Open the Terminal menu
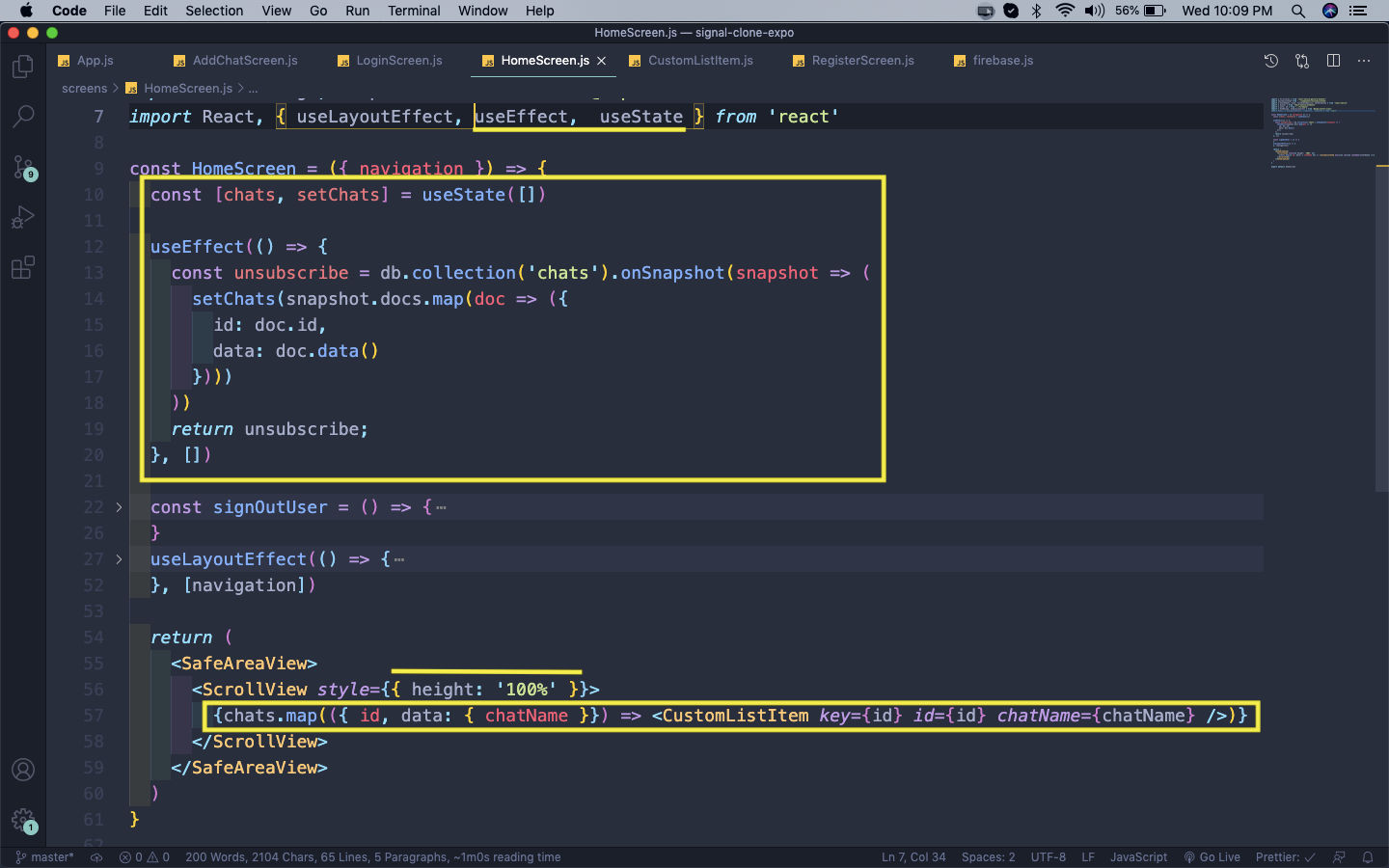This screenshot has width=1389, height=868. coord(414,11)
